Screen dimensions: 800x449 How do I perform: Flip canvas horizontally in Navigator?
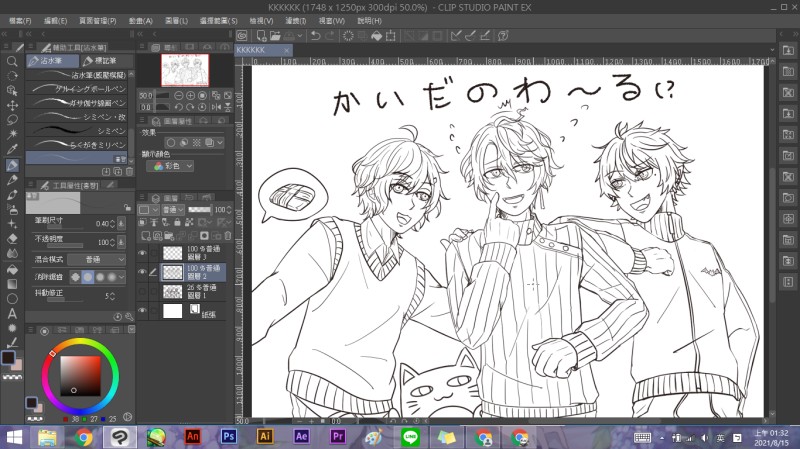(216, 107)
